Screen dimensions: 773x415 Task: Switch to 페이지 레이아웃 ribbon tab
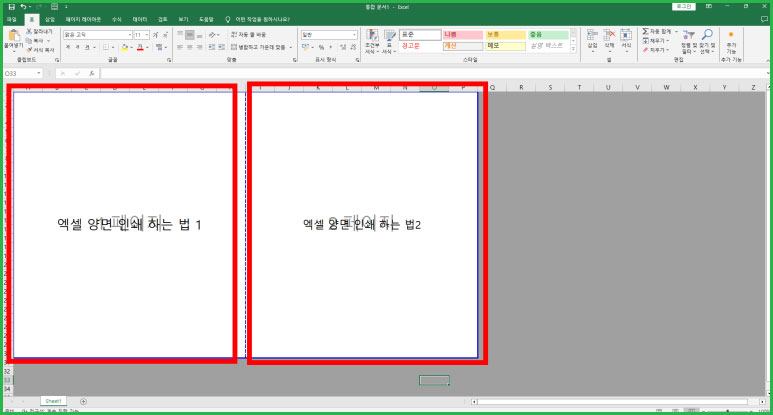83,19
